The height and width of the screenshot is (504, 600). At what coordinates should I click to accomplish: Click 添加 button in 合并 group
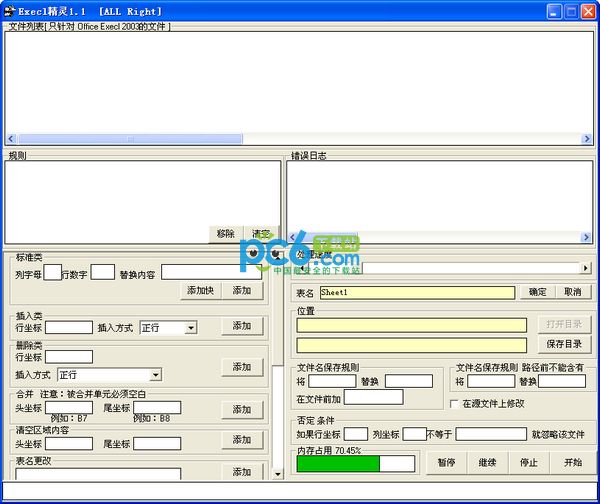tap(242, 410)
